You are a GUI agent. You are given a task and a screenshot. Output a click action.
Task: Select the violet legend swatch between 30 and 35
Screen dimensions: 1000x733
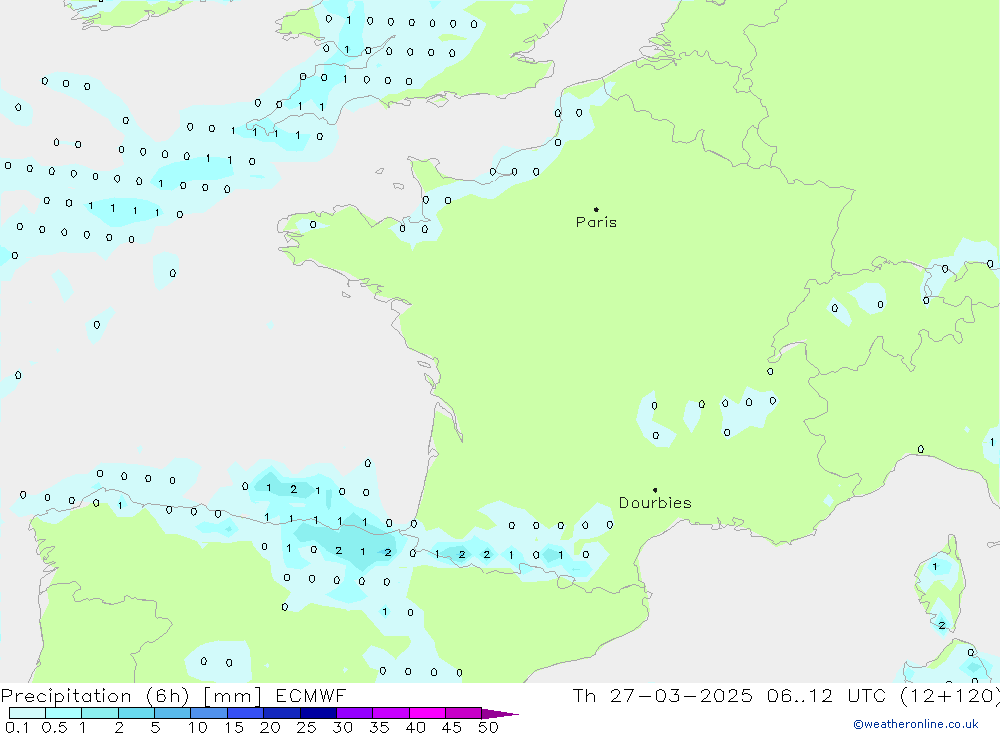[x=355, y=713]
